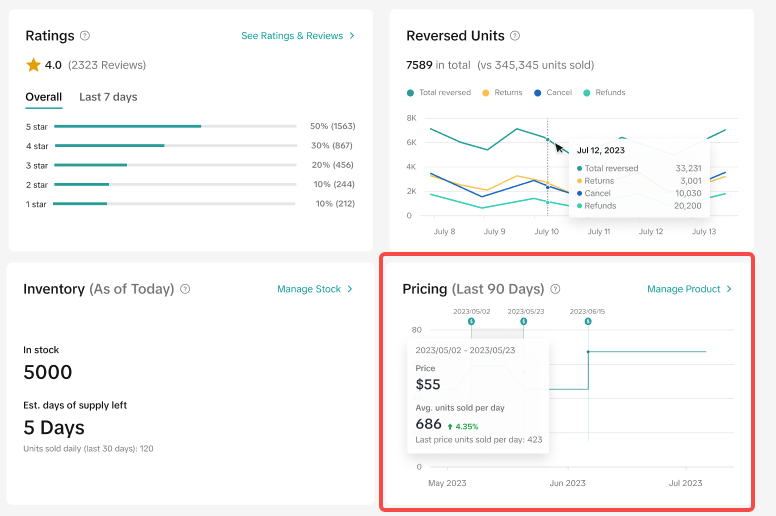
Task: Click the info icon beside Reversed Units
Action: (515, 36)
